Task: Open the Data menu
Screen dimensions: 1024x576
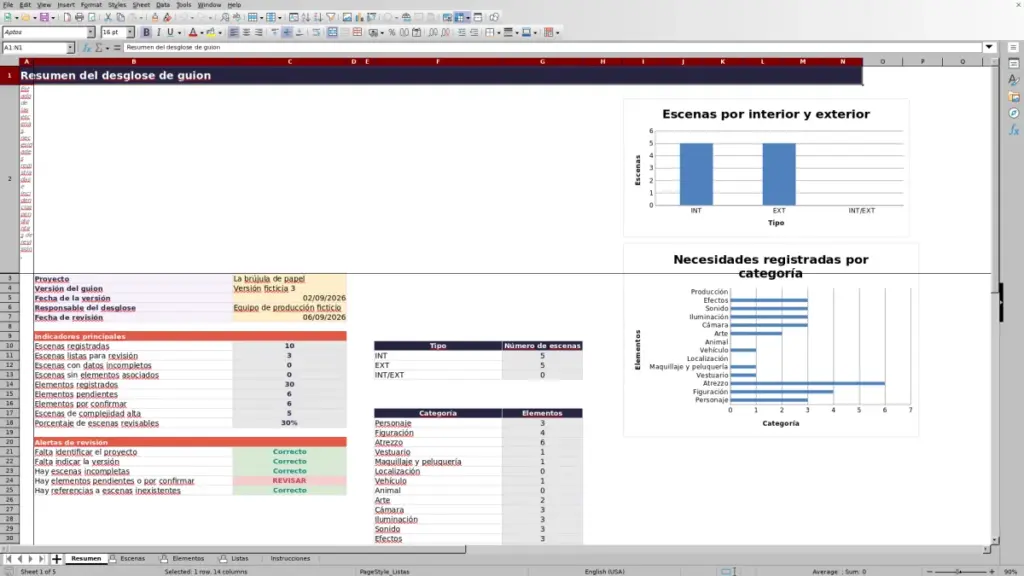Action: pyautogui.click(x=163, y=5)
